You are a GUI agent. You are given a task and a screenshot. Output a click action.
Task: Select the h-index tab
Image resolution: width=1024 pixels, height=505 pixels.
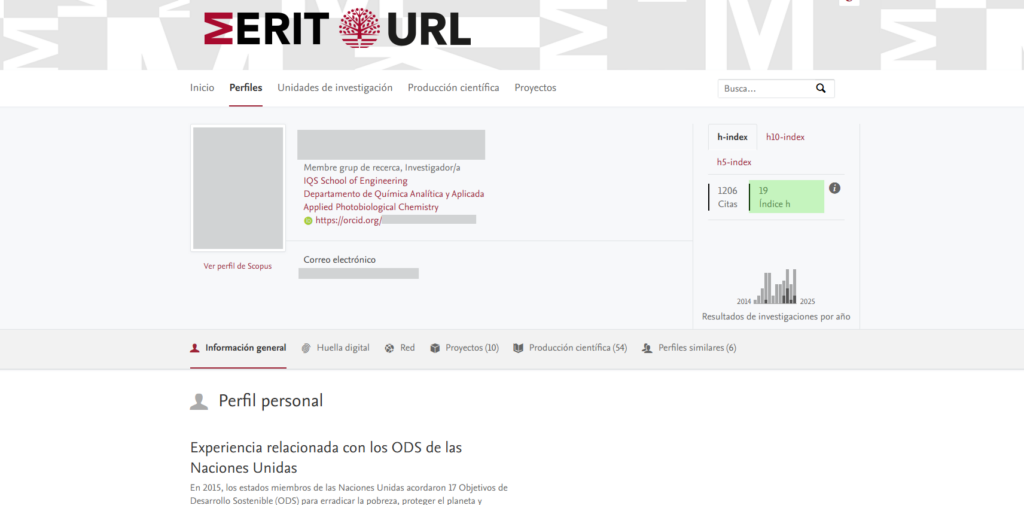[732, 137]
